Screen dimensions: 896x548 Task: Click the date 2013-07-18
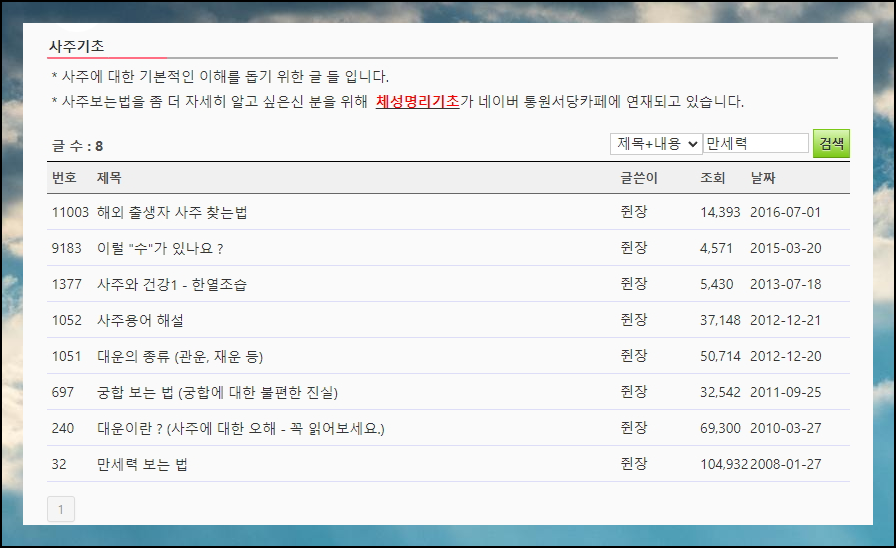pos(786,285)
